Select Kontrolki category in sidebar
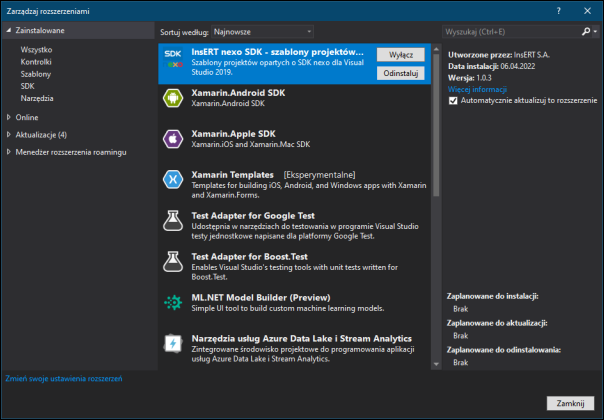604x420 pixels. pyautogui.click(x=36, y=61)
